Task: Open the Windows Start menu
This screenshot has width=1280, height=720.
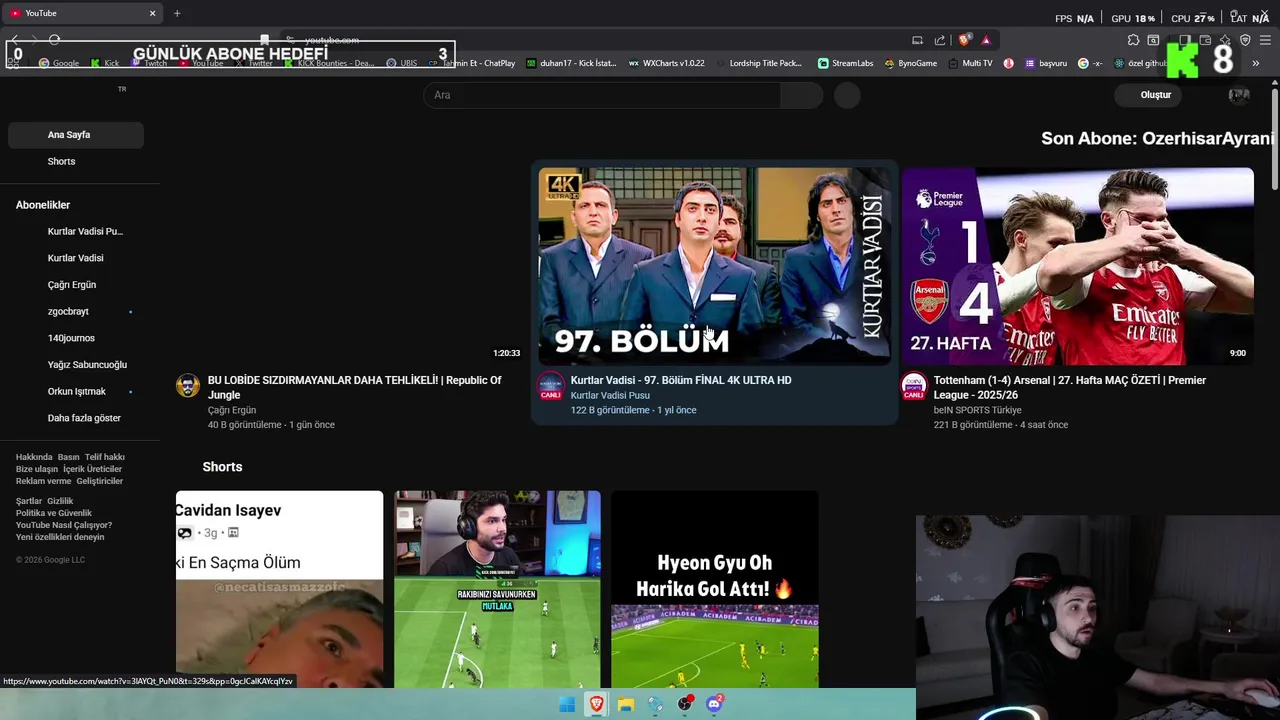Action: [x=567, y=704]
